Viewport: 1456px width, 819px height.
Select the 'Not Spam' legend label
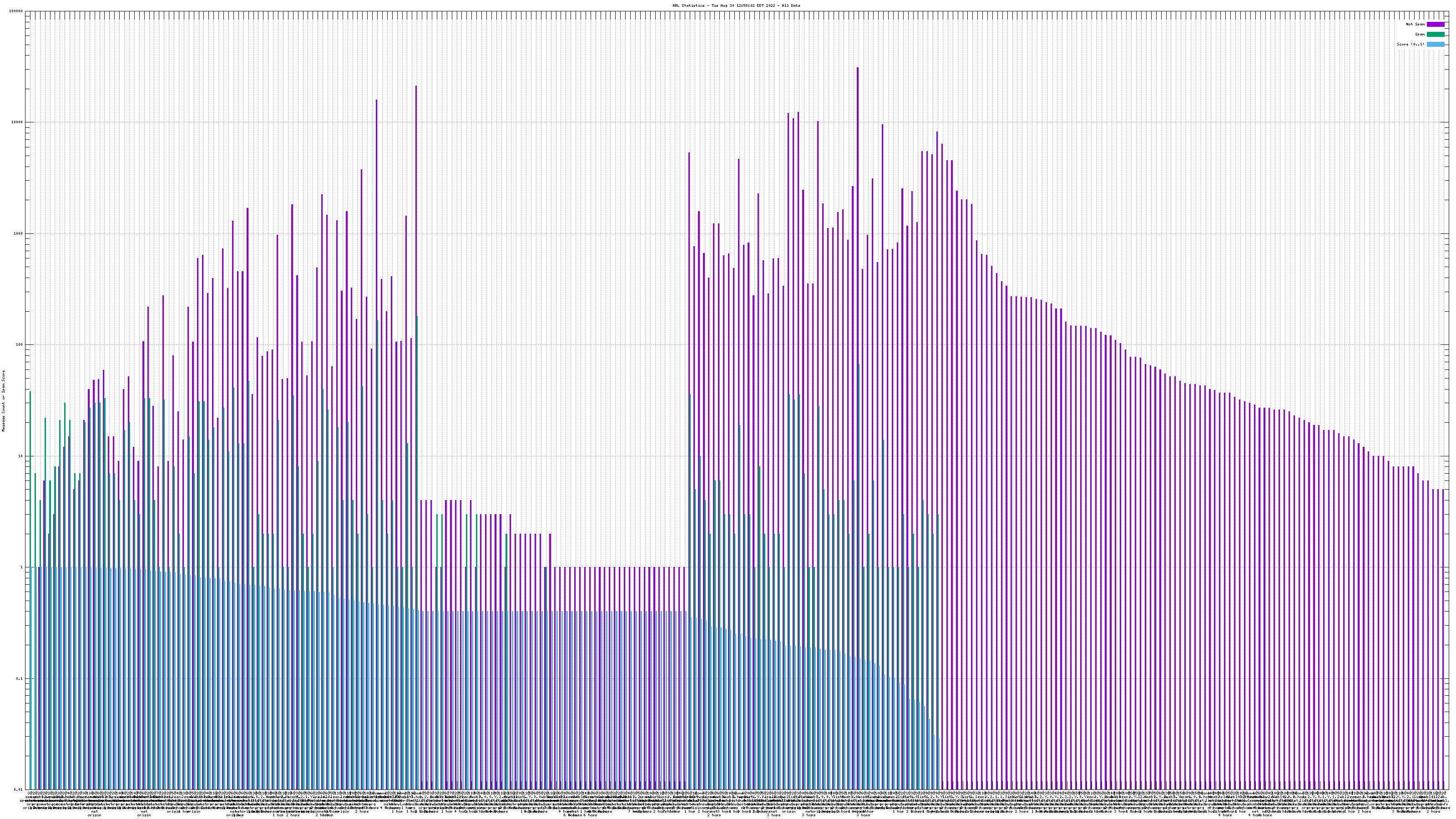pos(1416,24)
